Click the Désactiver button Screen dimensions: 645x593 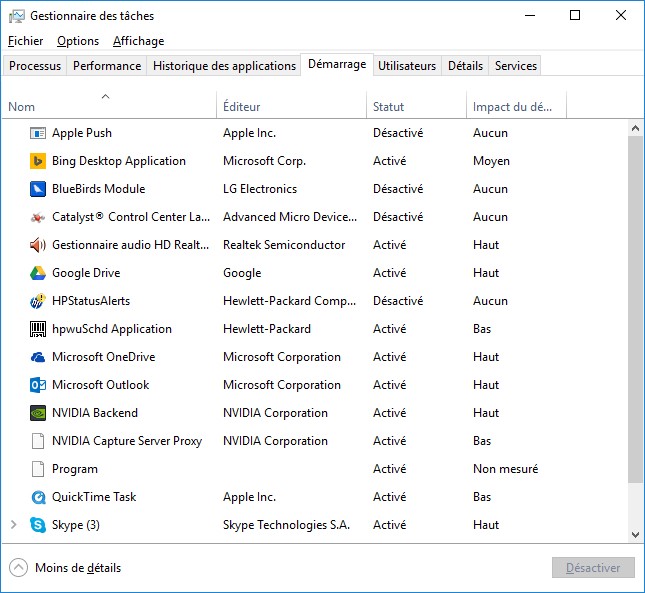593,568
